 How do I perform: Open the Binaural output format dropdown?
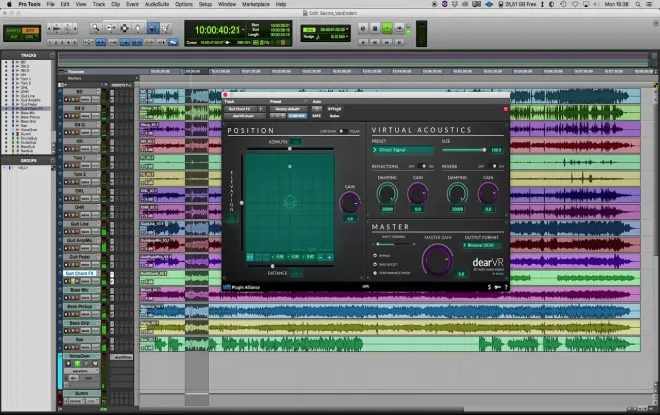tap(482, 245)
